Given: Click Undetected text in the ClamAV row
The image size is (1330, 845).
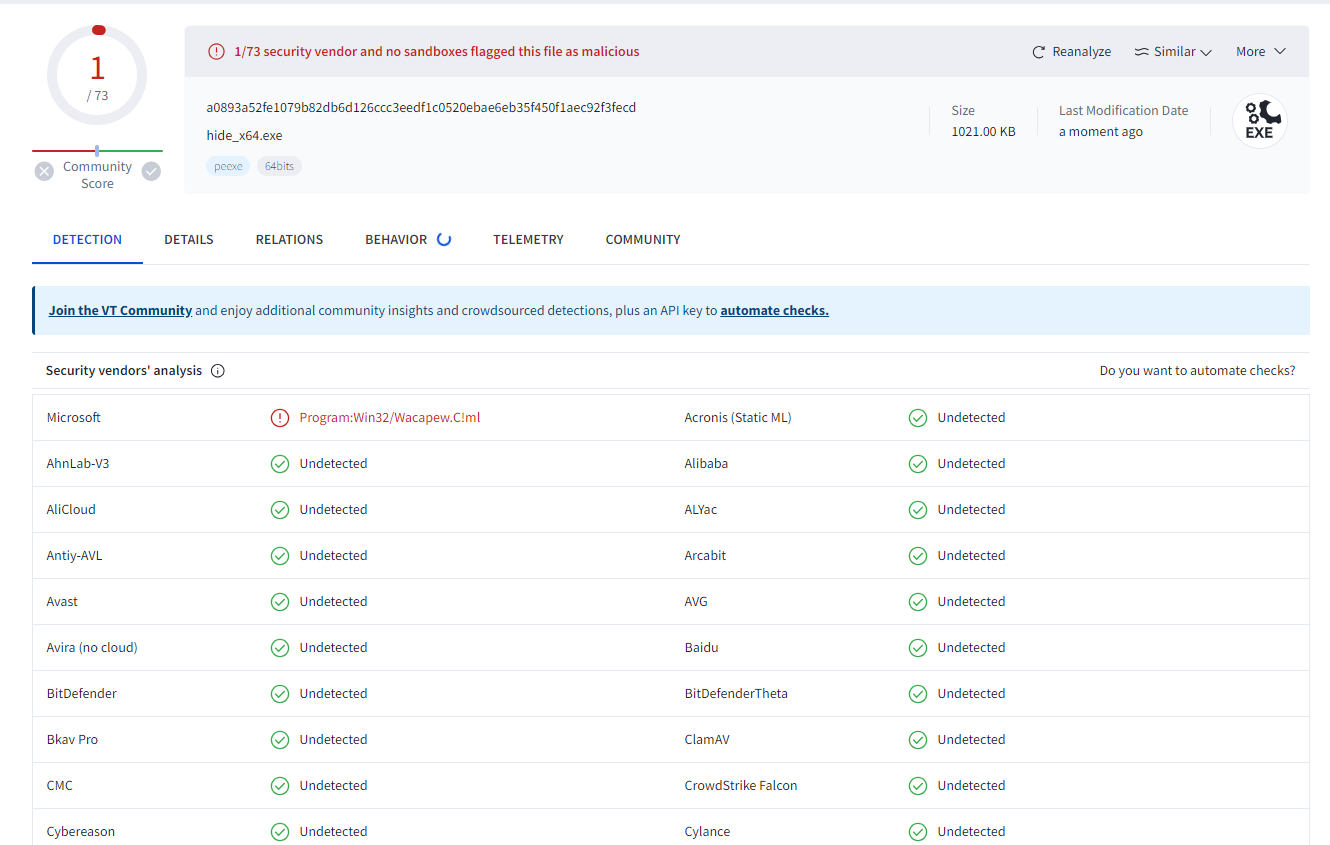Looking at the screenshot, I should pos(971,740).
